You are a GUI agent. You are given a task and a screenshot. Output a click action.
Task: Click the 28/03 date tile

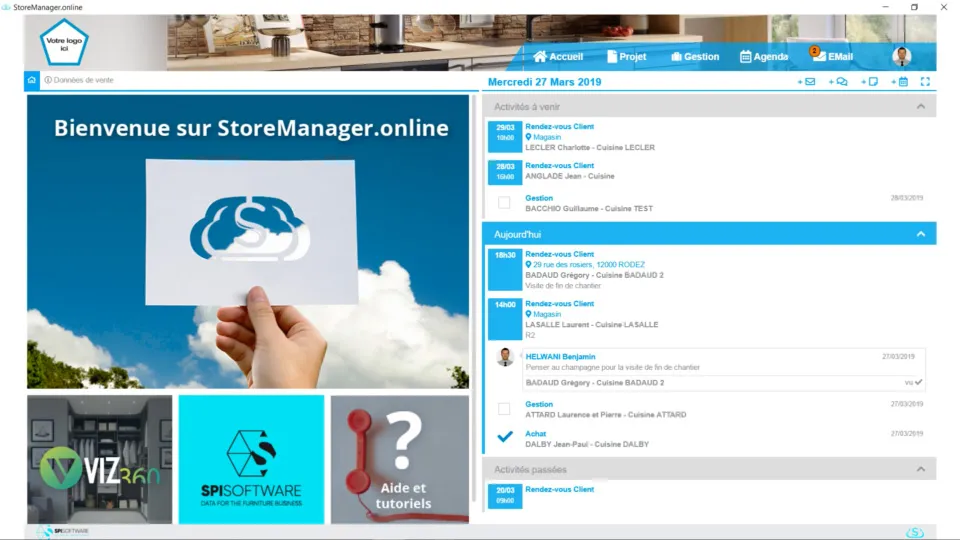(505, 172)
